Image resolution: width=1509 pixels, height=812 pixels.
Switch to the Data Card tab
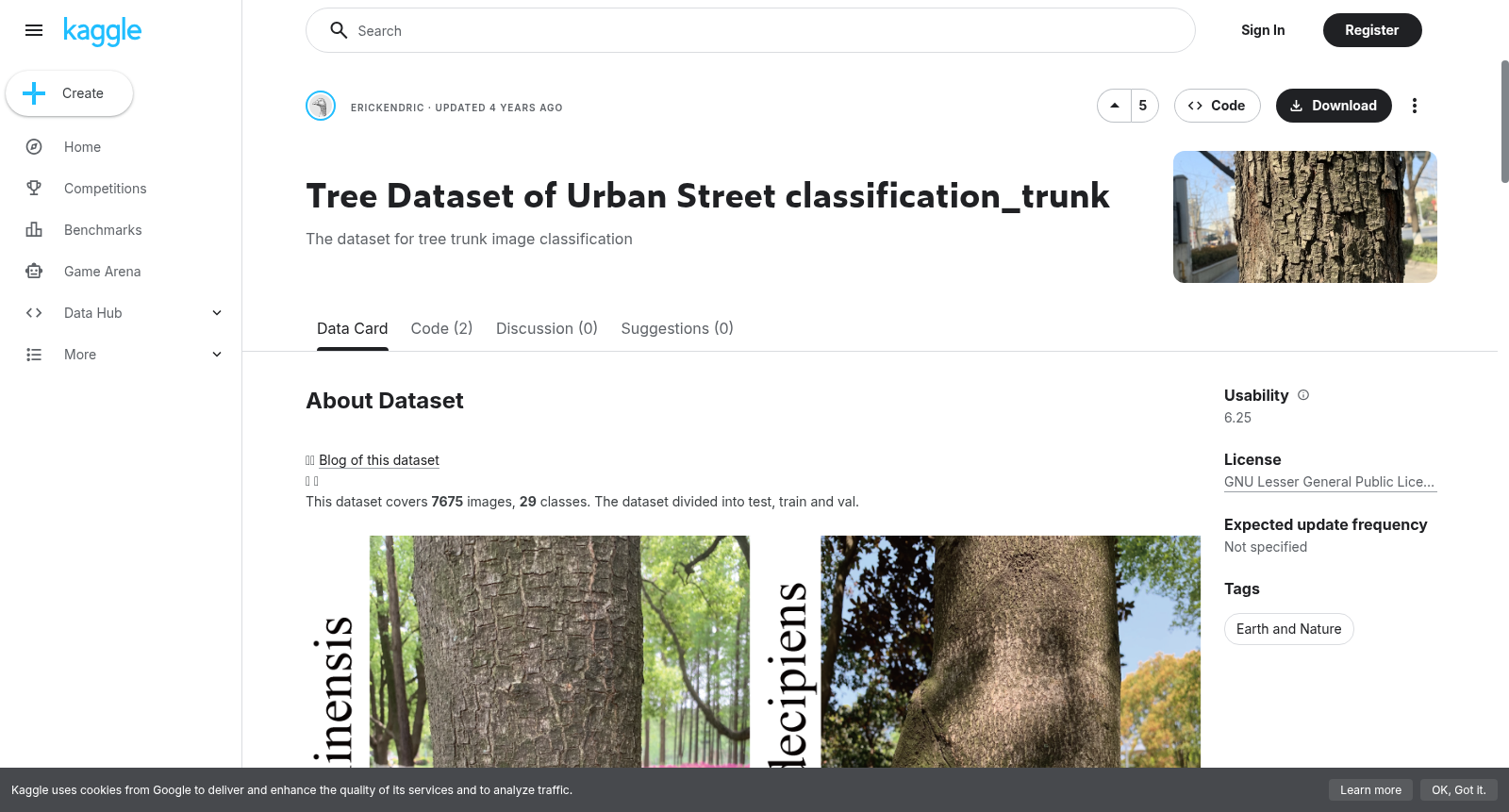[352, 328]
